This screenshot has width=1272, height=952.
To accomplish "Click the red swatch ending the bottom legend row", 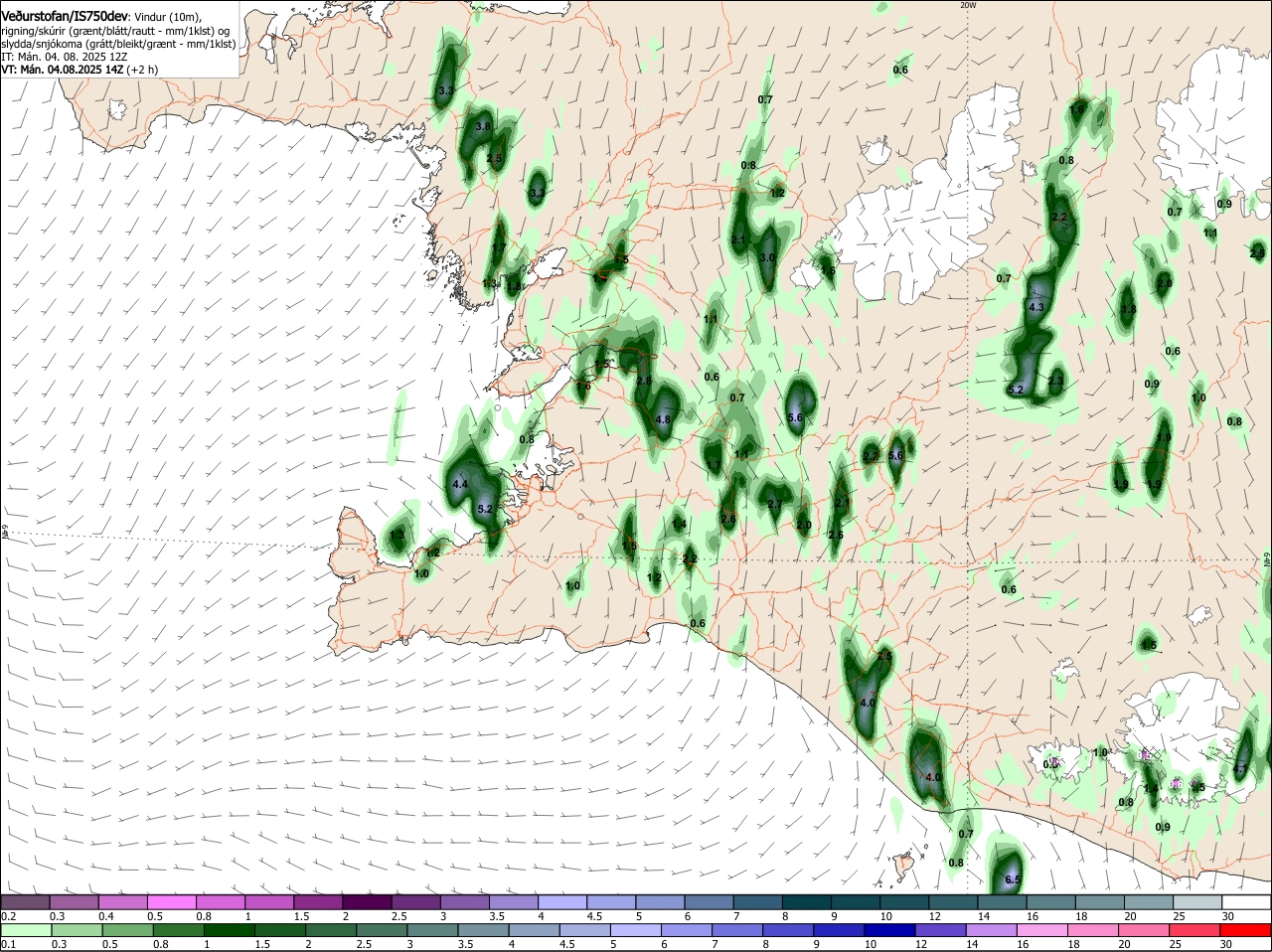I will [1246, 930].
